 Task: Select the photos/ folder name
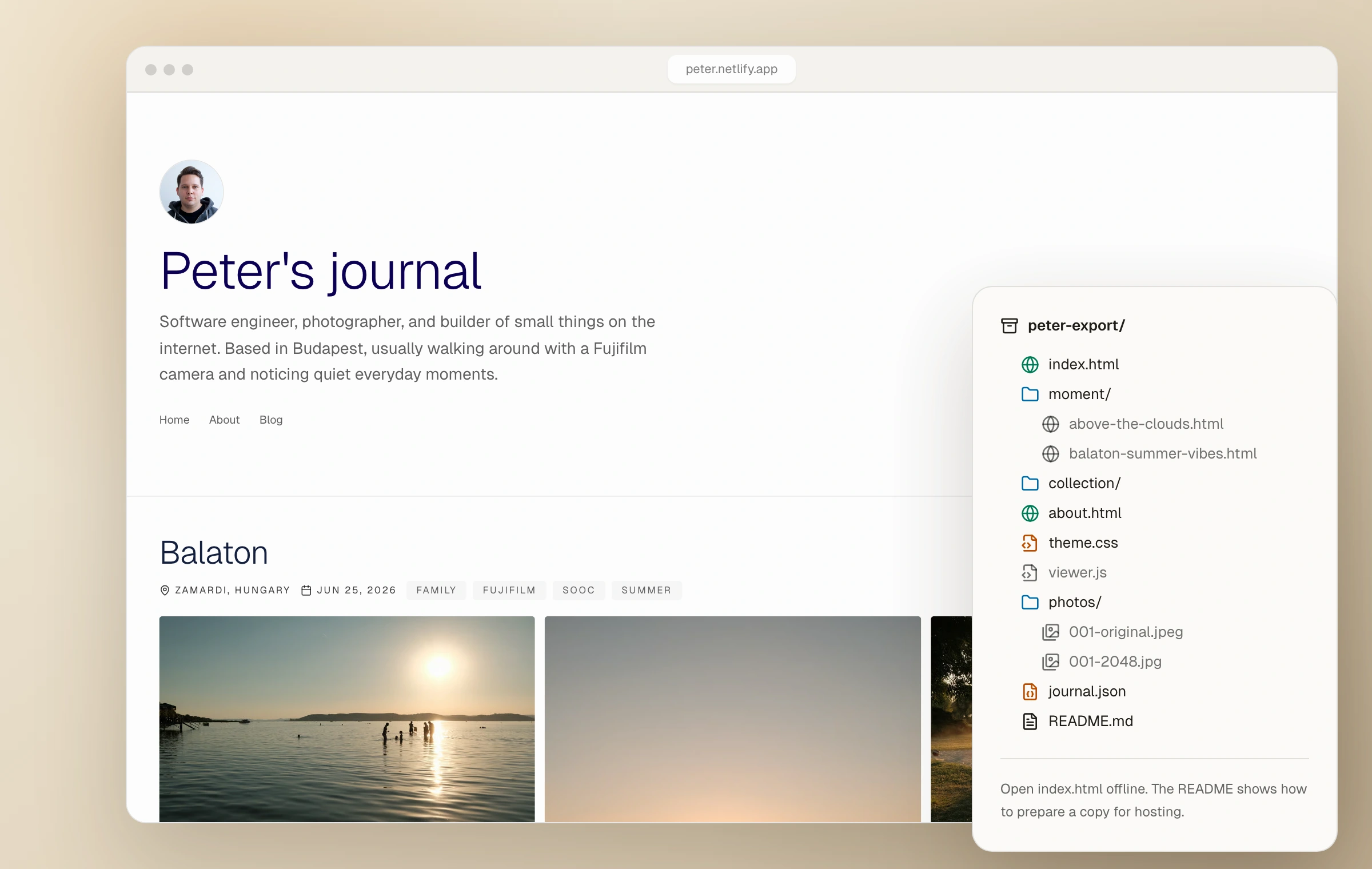coord(1075,603)
